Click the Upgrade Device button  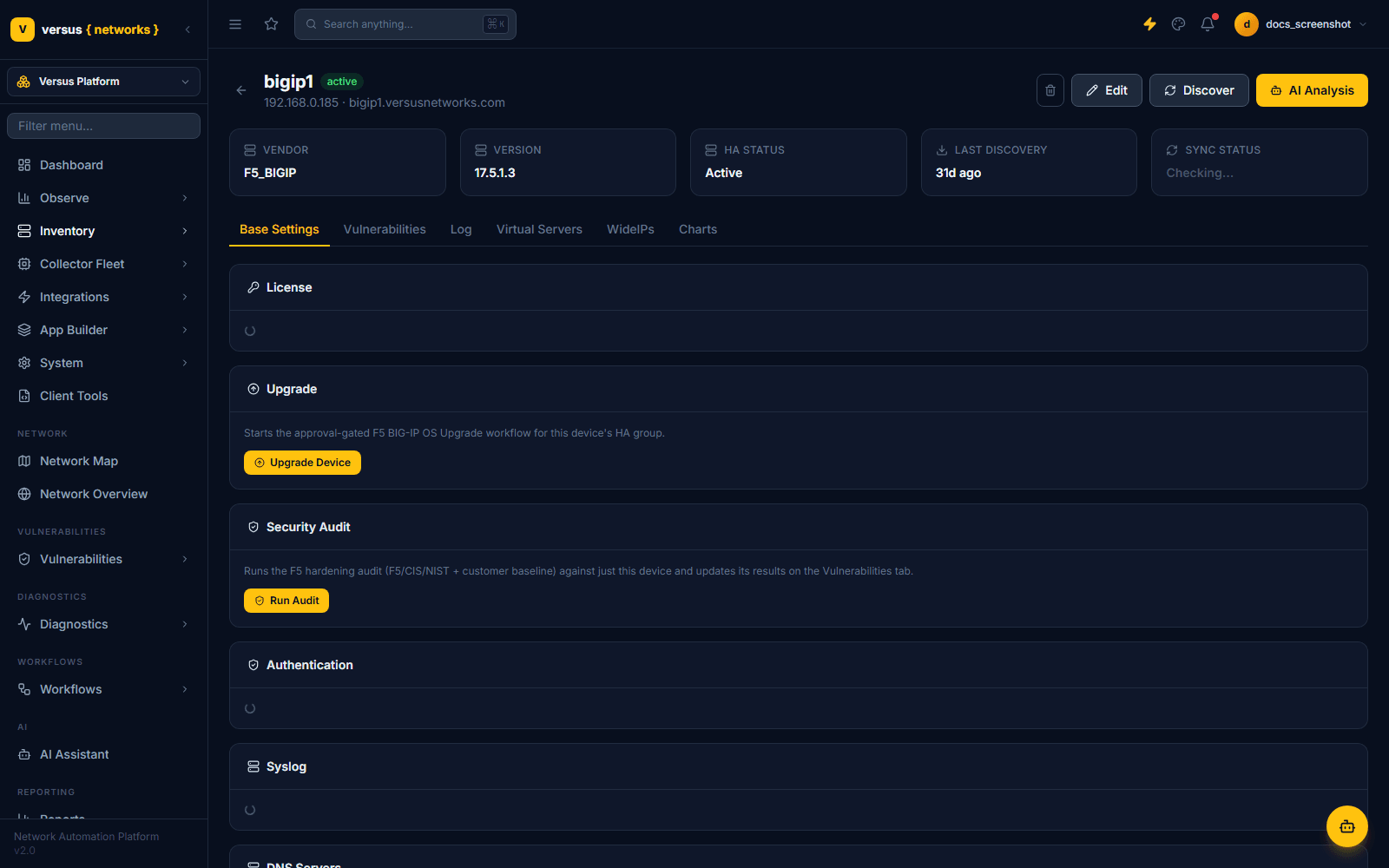302,463
